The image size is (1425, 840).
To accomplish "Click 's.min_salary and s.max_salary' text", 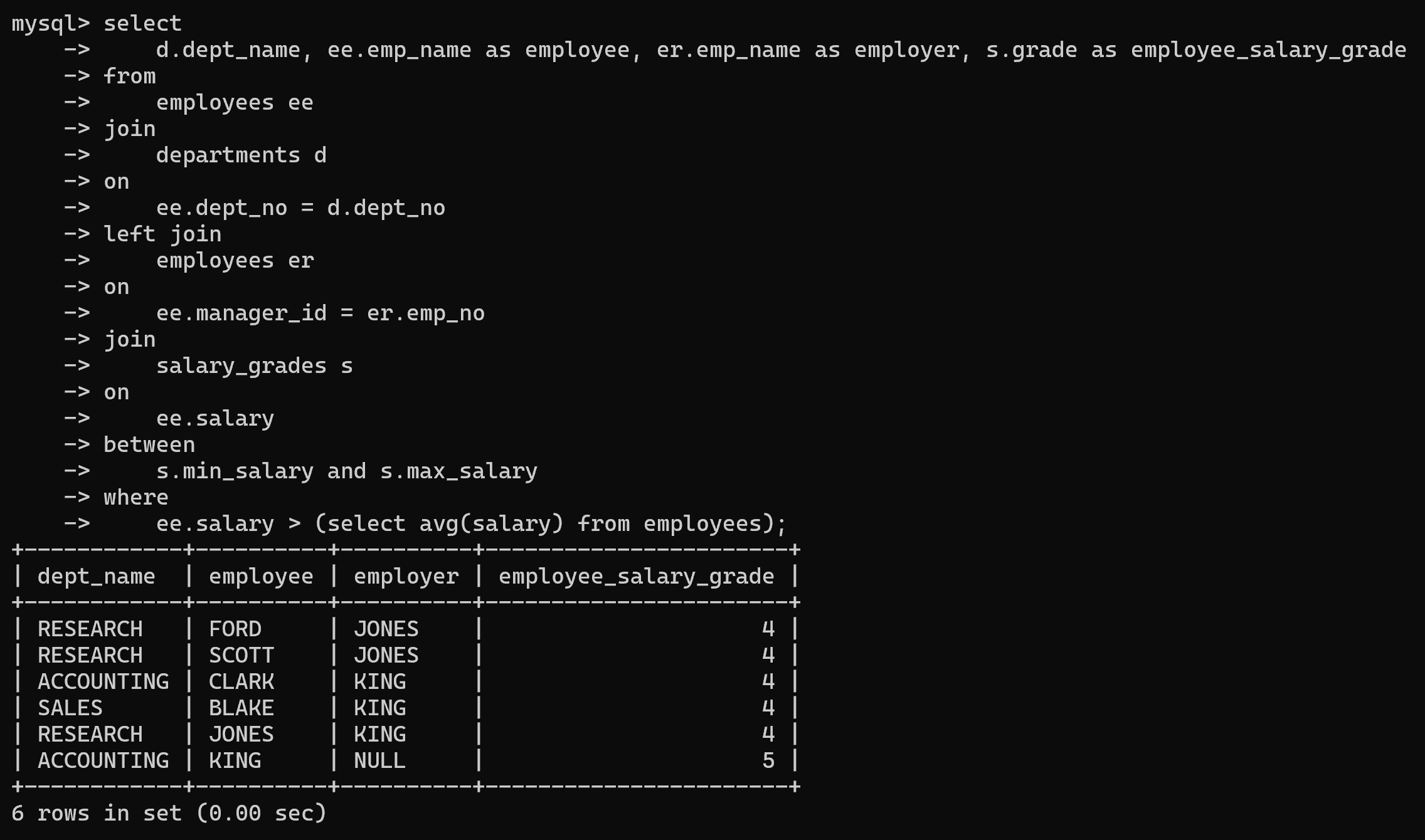I will coord(346,471).
